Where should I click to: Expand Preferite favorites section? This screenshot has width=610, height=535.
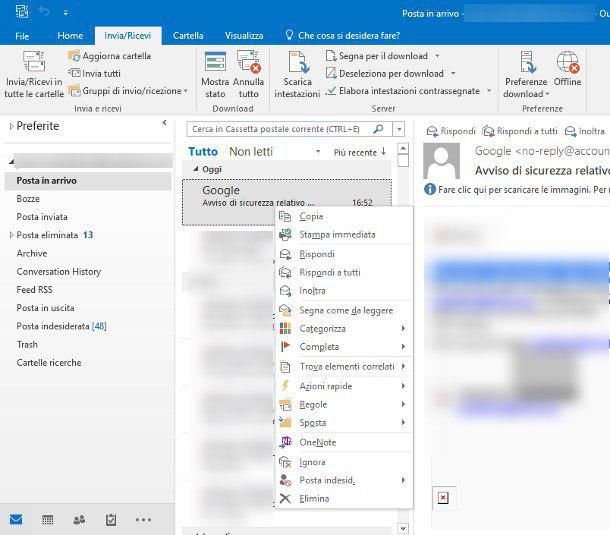tap(11, 126)
